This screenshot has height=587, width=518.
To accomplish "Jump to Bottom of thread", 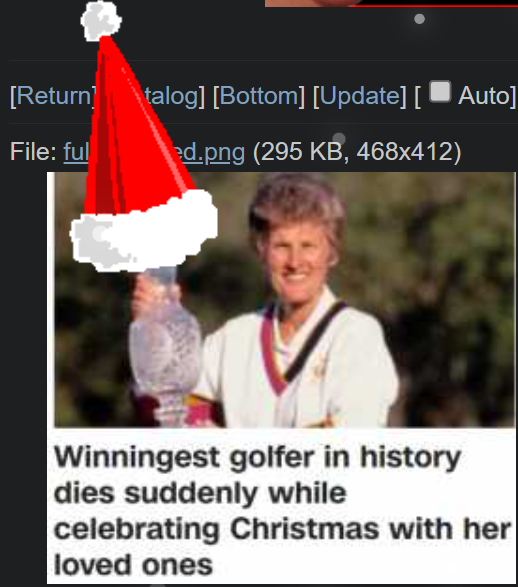I will pos(259,96).
